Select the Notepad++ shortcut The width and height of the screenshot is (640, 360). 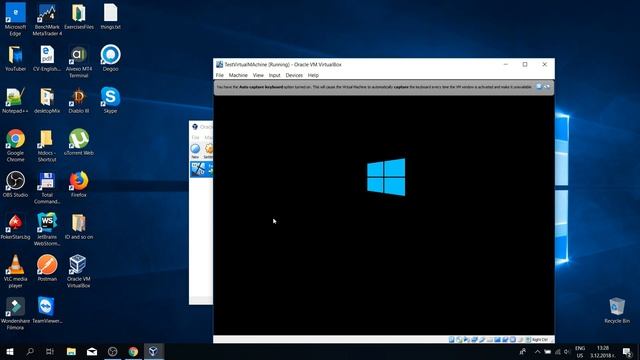(x=16, y=101)
